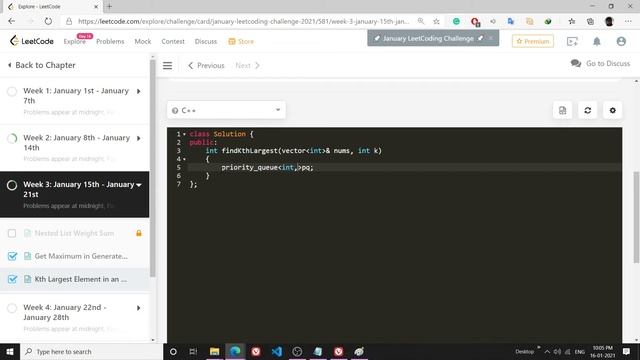This screenshot has height=360, width=640.
Task: Click the Type here to search box
Action: tap(91, 351)
